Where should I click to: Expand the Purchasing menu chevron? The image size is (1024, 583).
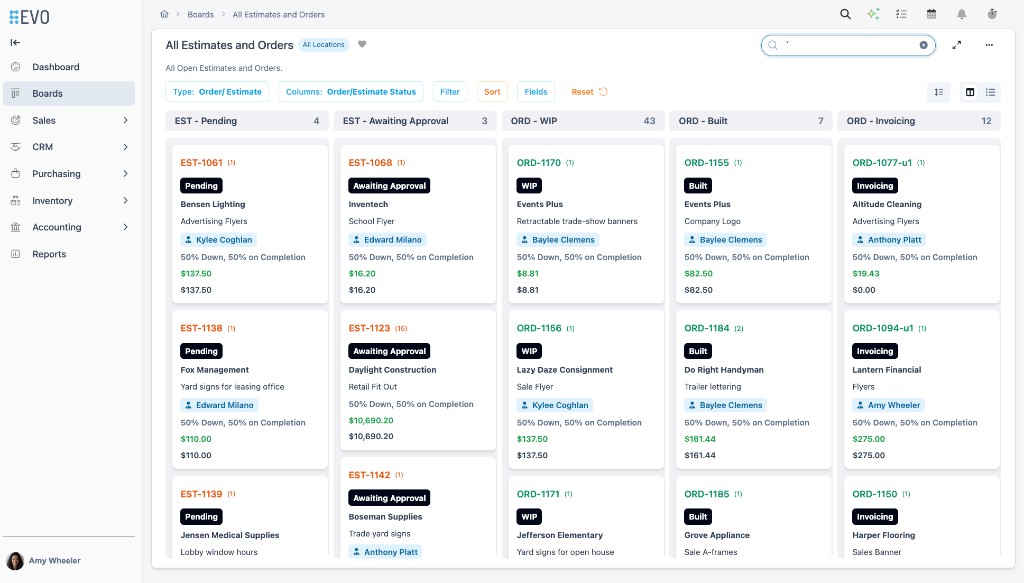pyautogui.click(x=125, y=174)
